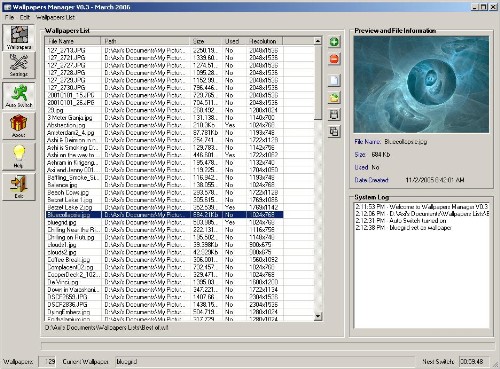
Task: Click the save list floppy icon
Action: pyautogui.click(x=334, y=115)
